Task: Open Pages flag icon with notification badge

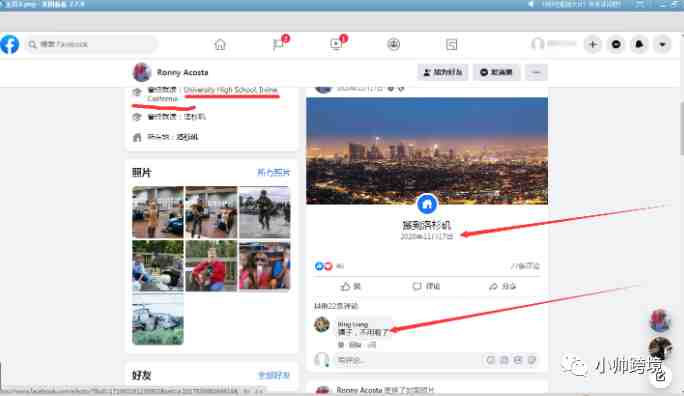Action: tap(279, 44)
